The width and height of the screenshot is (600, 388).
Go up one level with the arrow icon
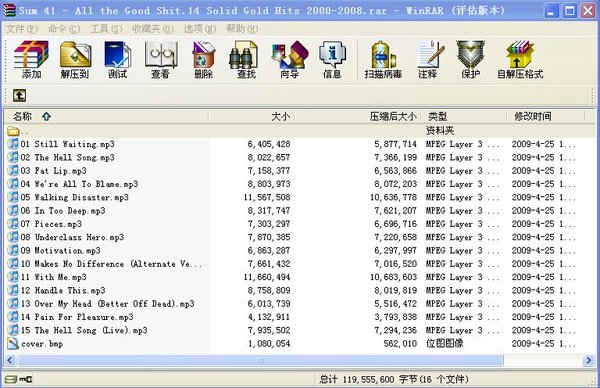[x=20, y=95]
